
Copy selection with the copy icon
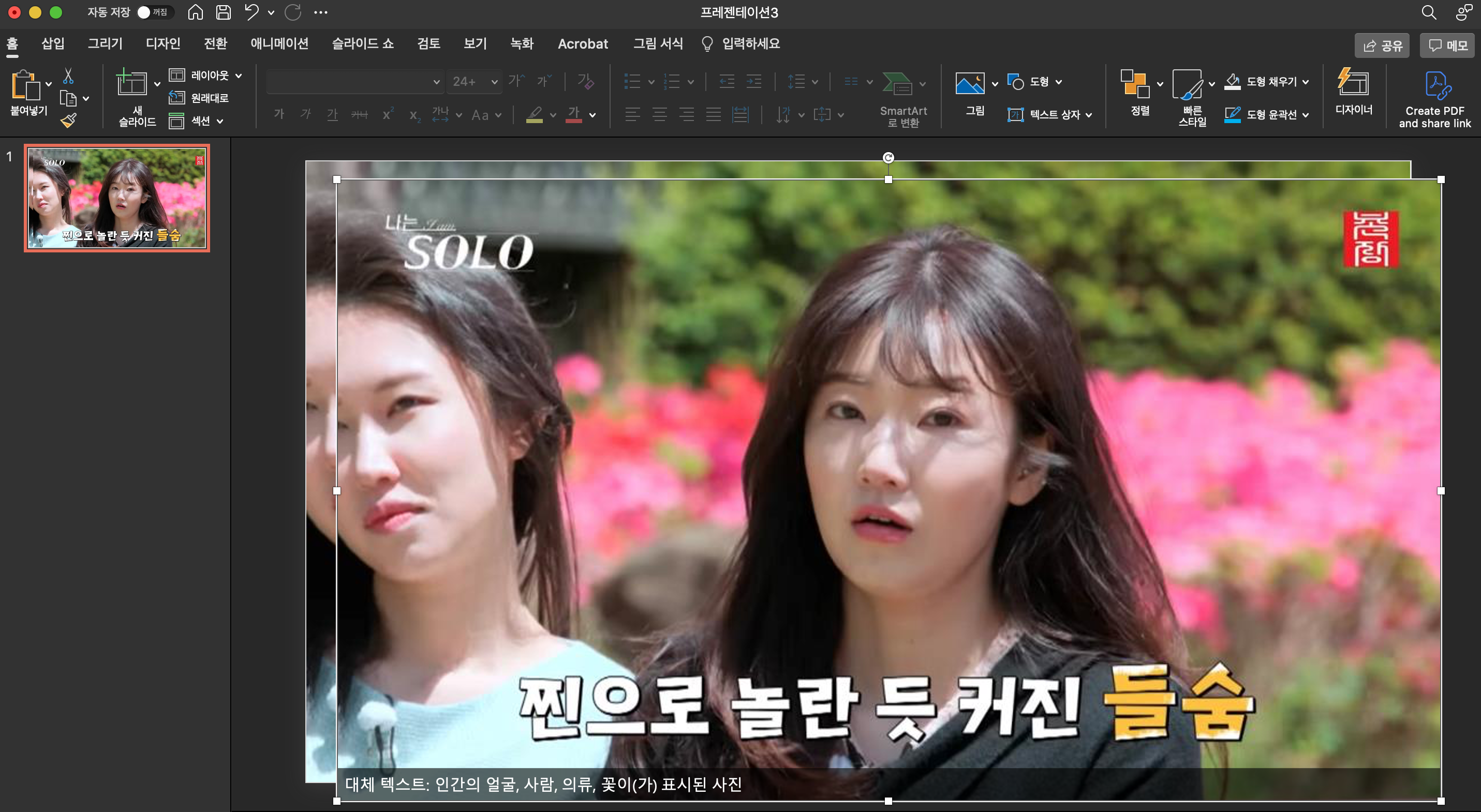pos(68,99)
